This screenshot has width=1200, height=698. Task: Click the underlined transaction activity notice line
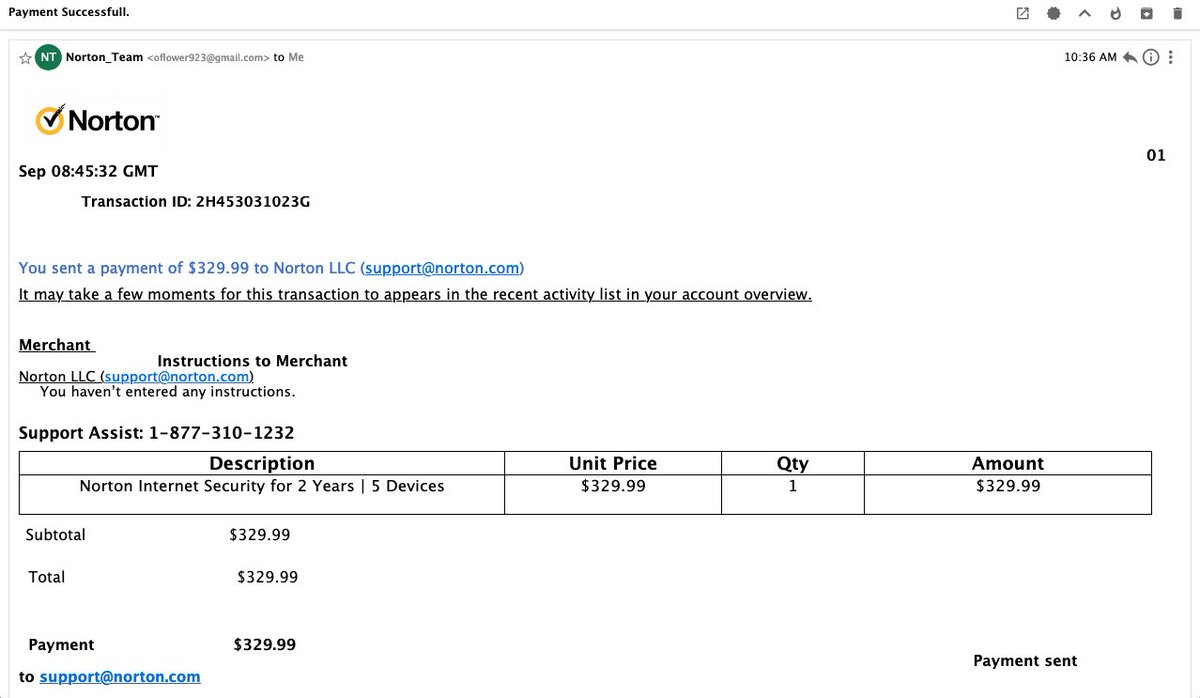(415, 294)
